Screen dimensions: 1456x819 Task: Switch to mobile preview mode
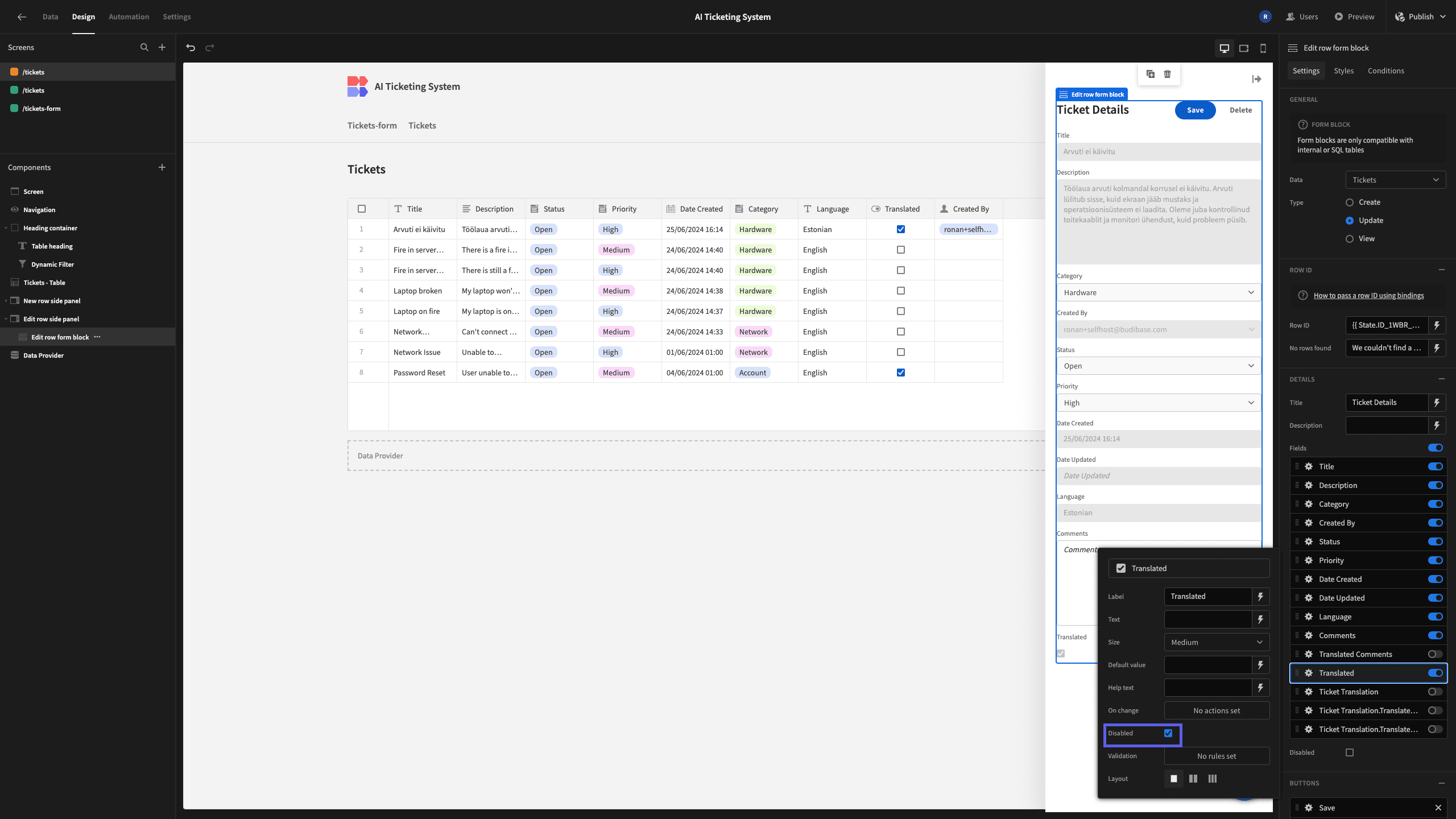tap(1263, 48)
